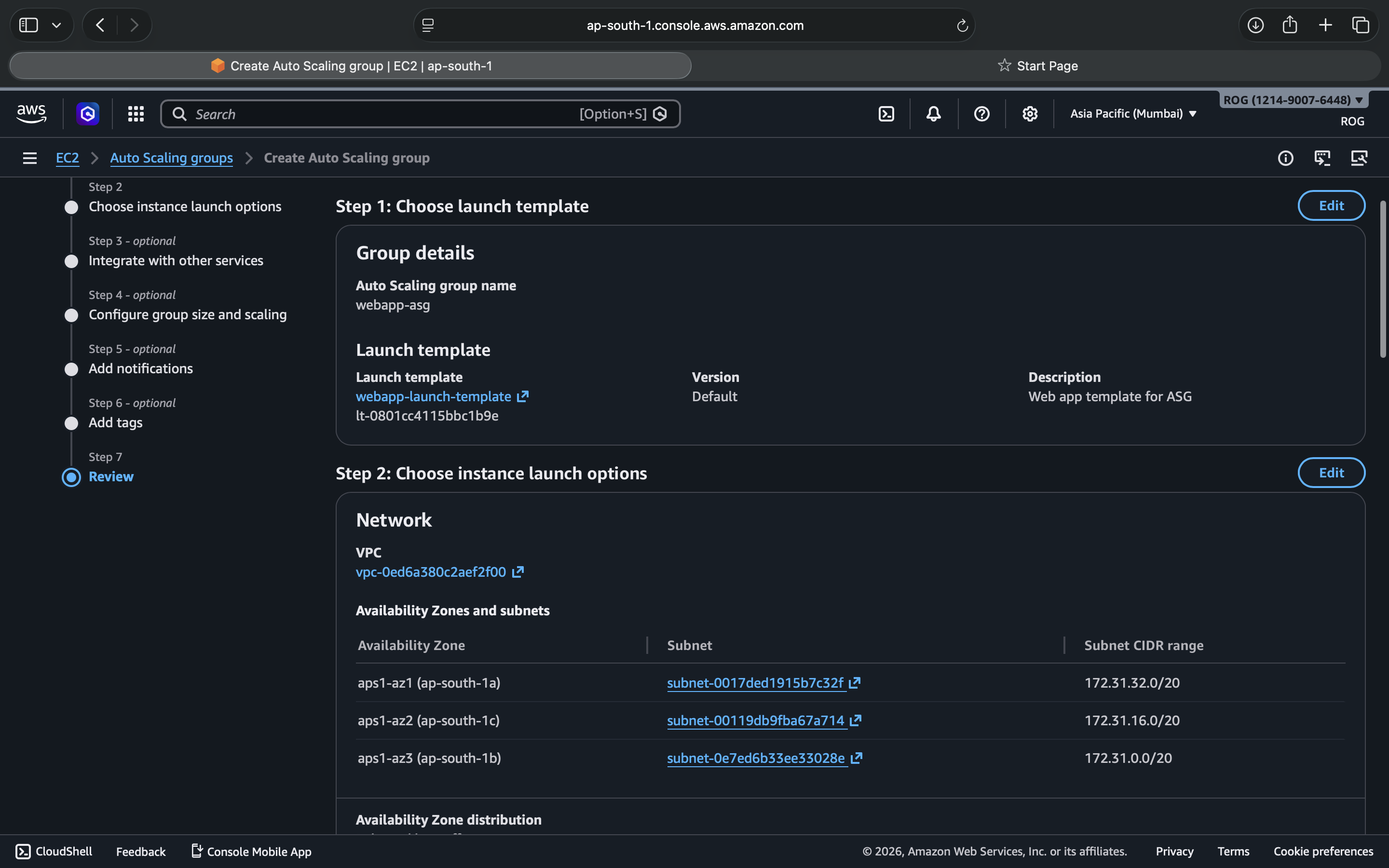Edit Step 1 launch template settings

[1331, 205]
